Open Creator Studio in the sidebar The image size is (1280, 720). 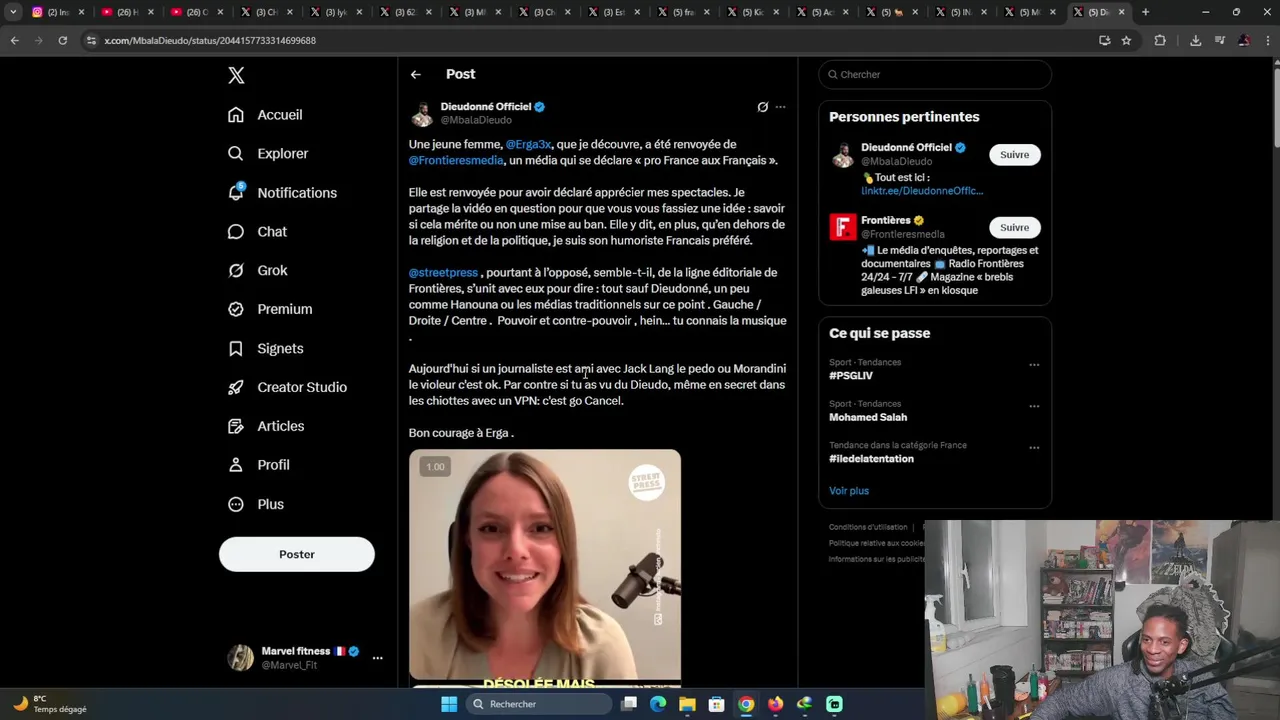pos(287,387)
